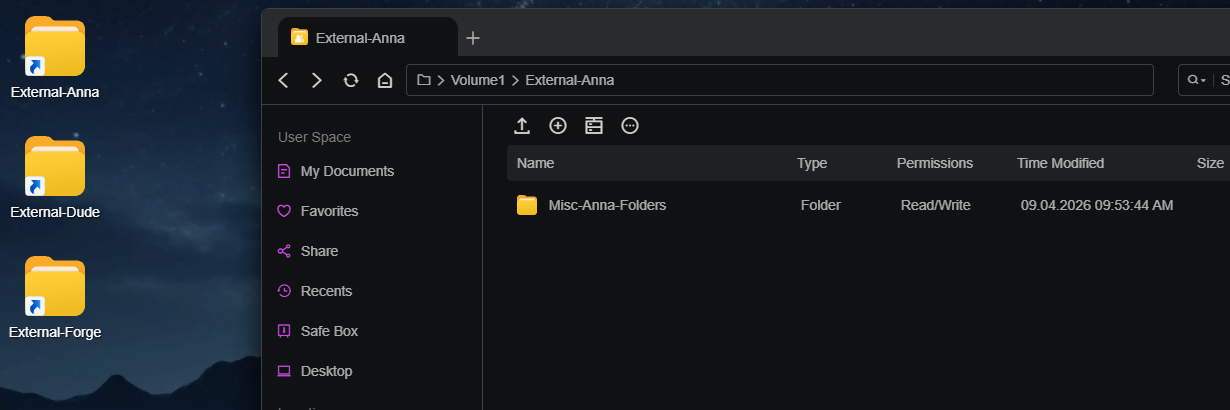
Task: Refresh the current folder view
Action: [x=351, y=80]
